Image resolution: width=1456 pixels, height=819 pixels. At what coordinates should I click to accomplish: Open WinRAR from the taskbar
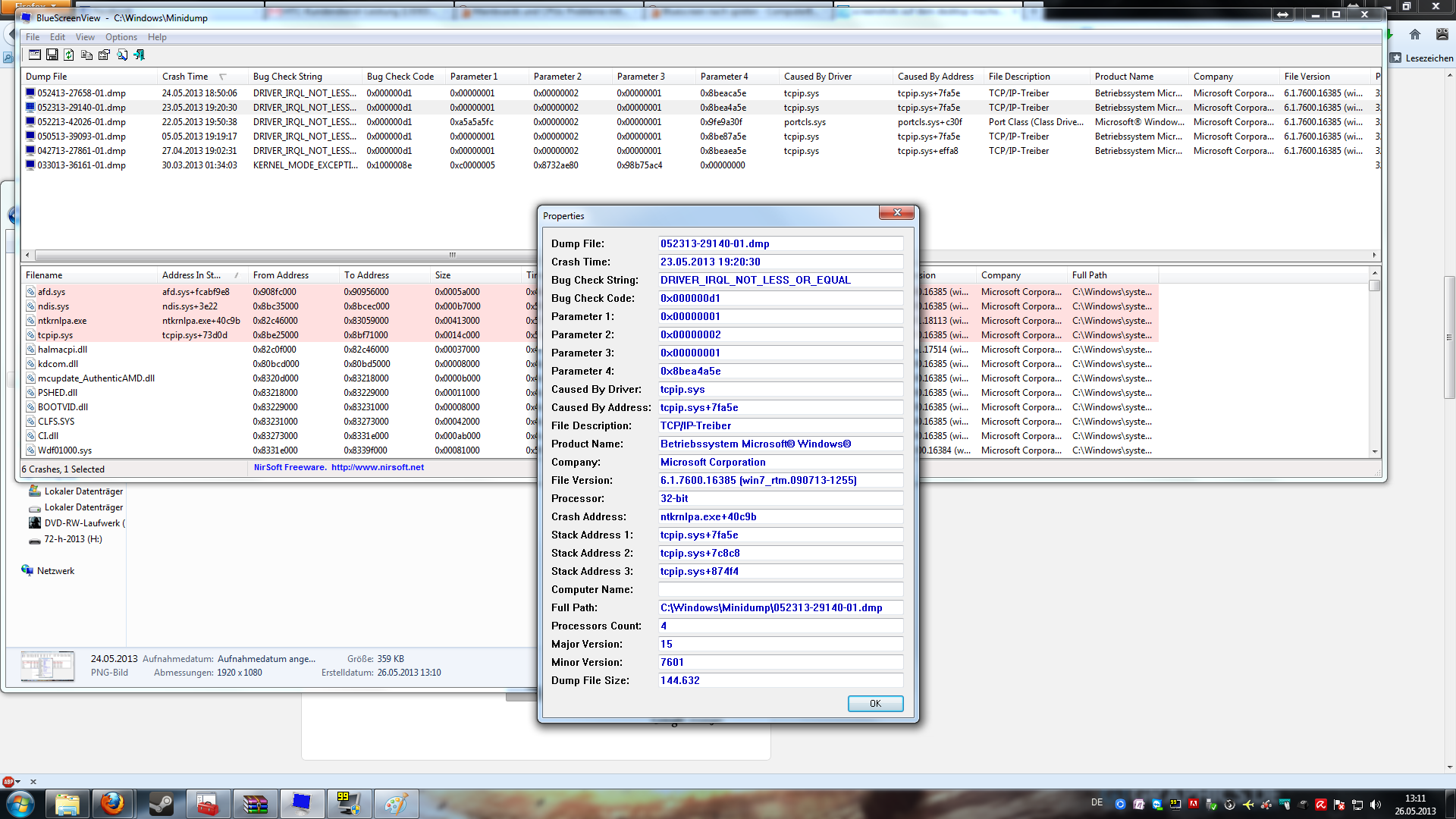pos(254,804)
